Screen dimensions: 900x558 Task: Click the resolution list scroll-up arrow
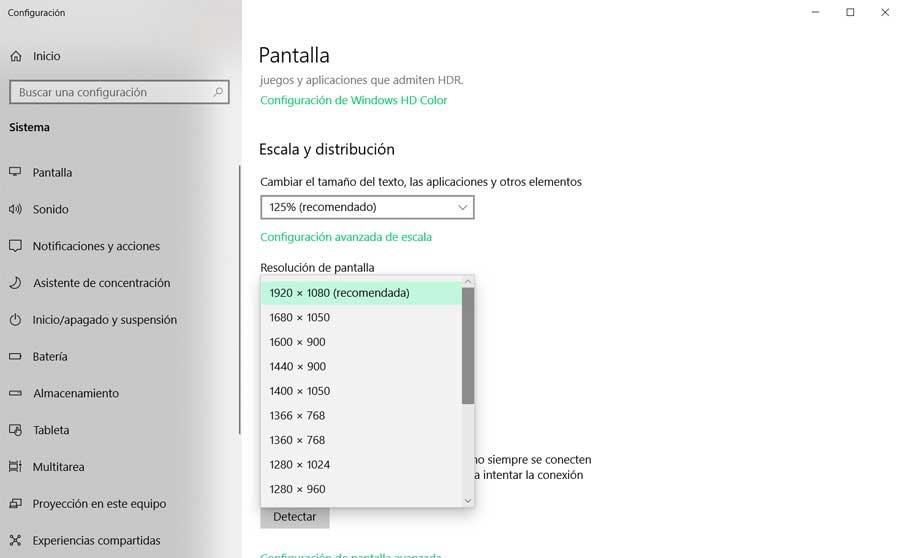click(468, 281)
